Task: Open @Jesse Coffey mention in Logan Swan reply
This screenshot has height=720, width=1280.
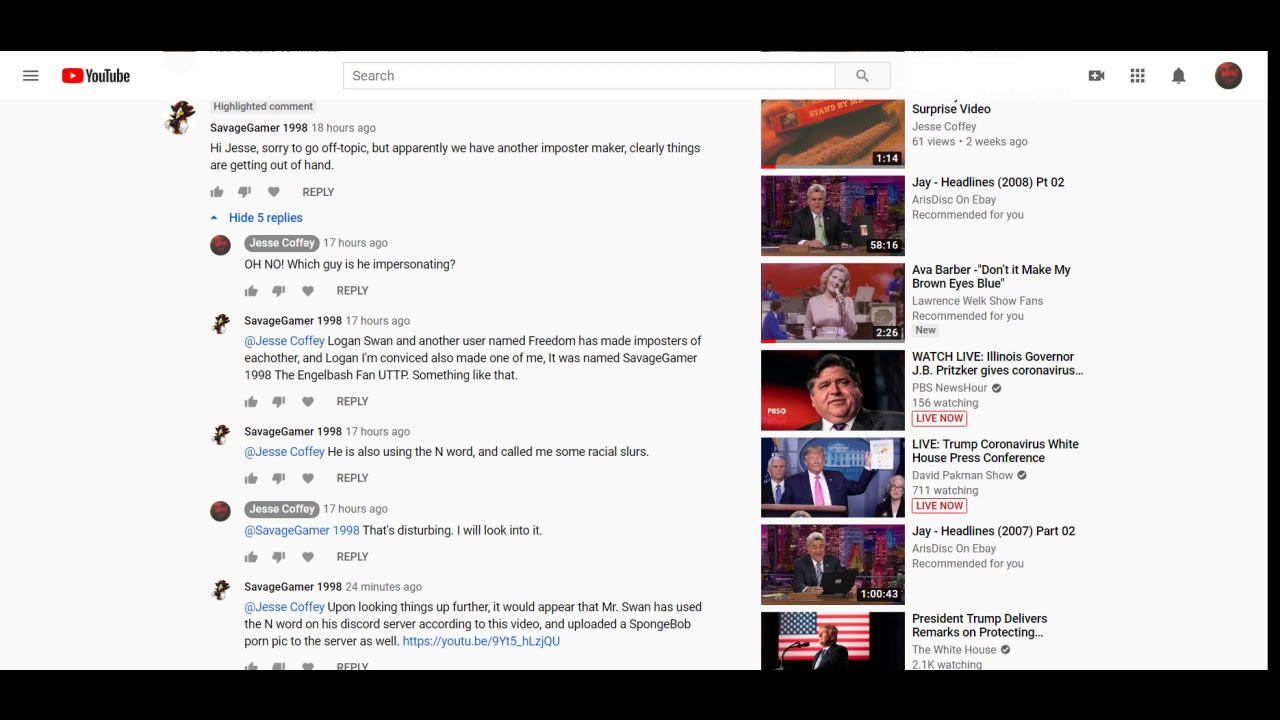Action: (284, 341)
